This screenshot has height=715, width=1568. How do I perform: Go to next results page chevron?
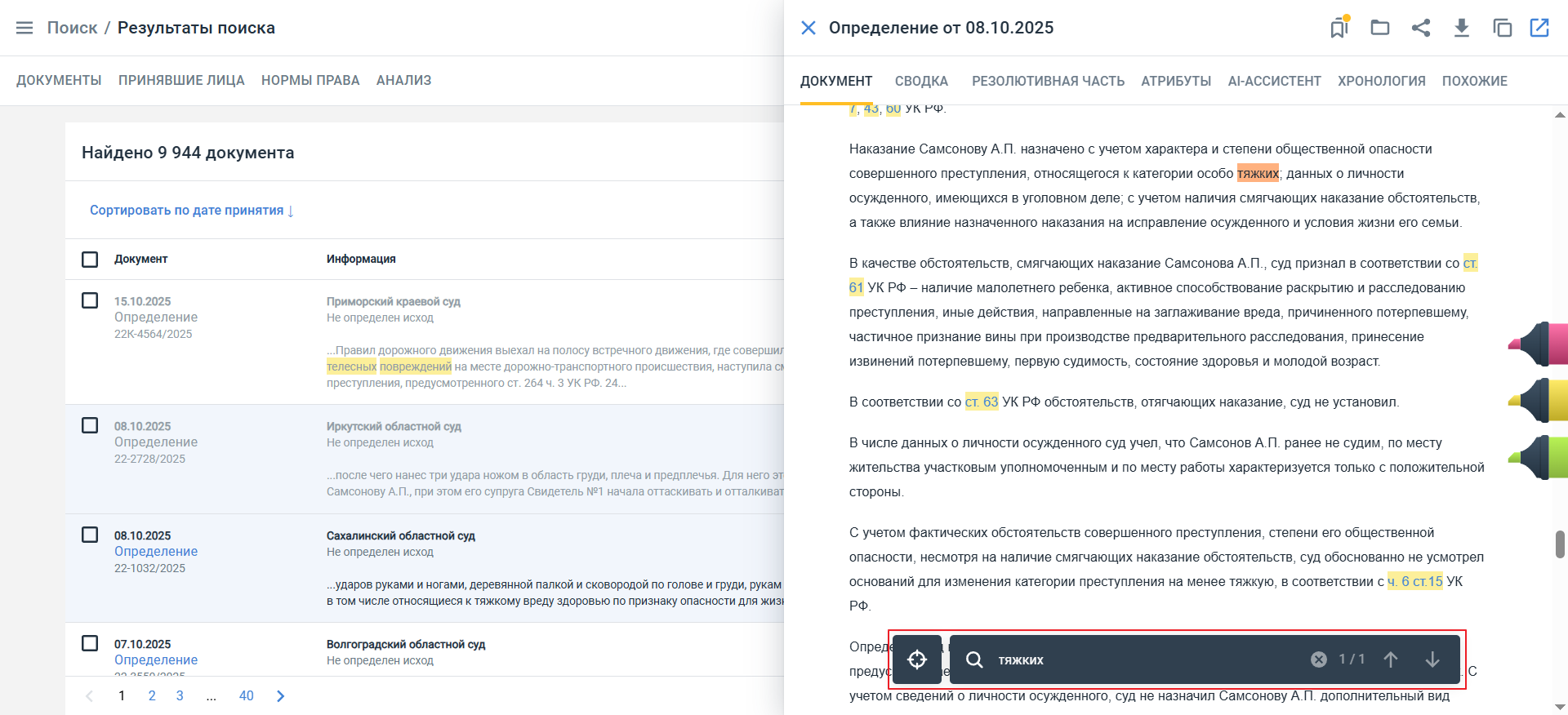click(x=281, y=696)
